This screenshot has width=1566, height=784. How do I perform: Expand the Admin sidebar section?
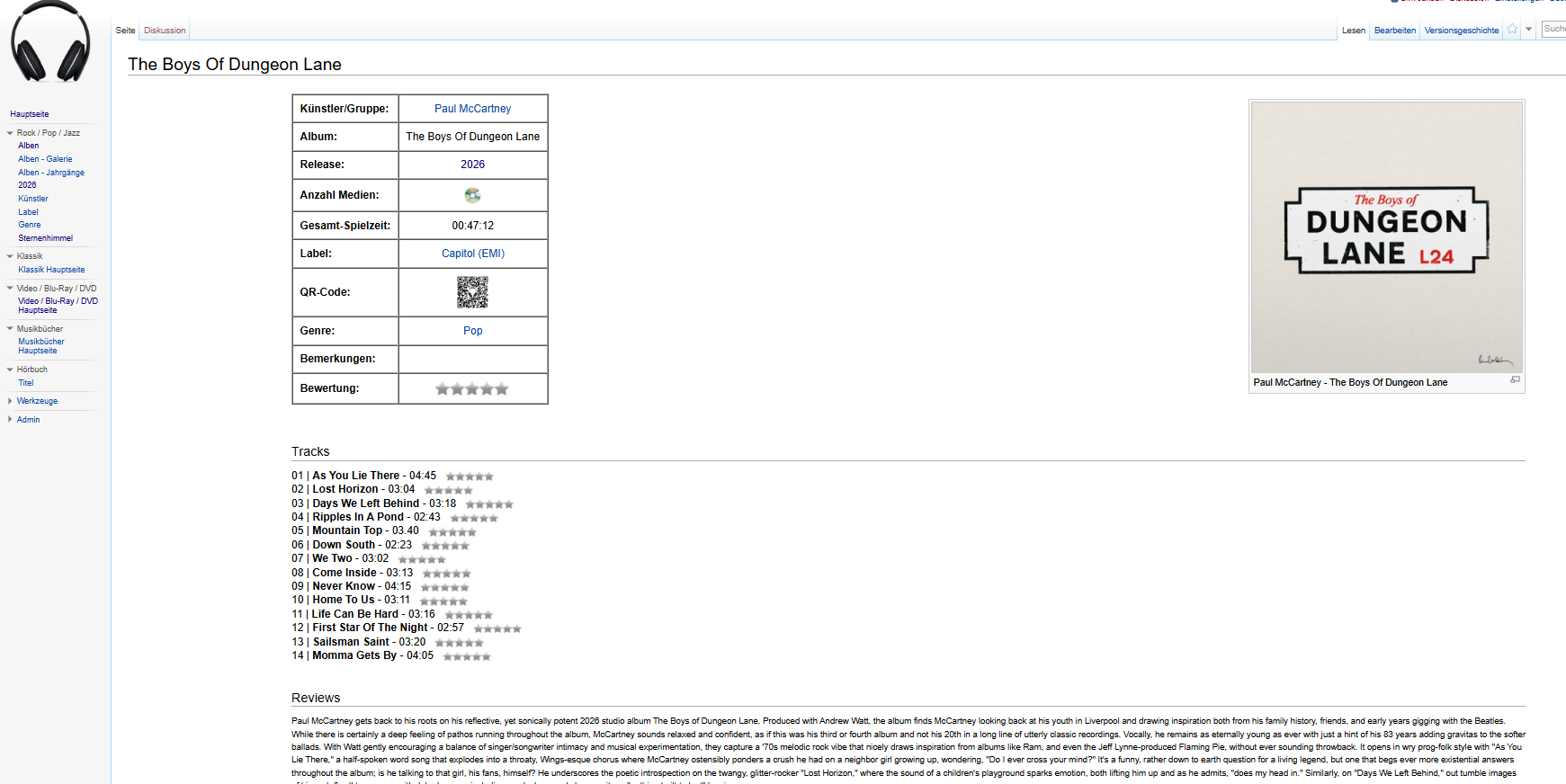tap(10, 420)
